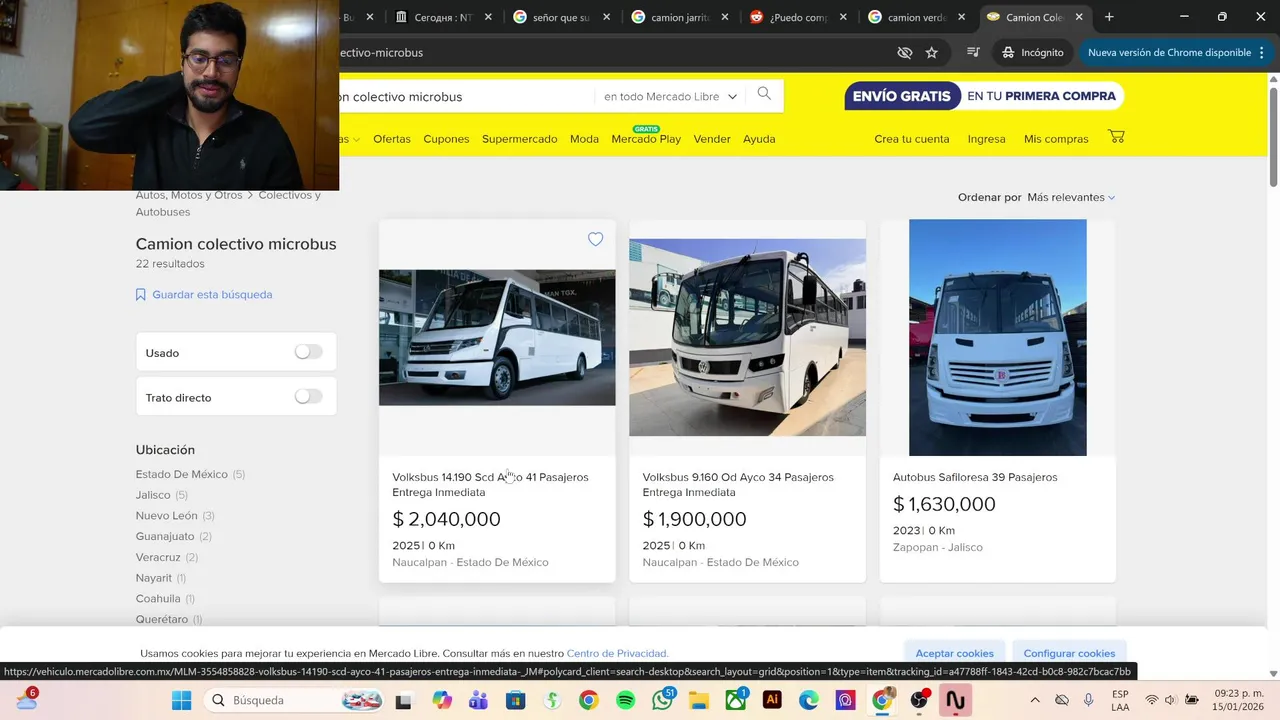Open the Supermercado menu item
The image size is (1280, 720).
[519, 139]
